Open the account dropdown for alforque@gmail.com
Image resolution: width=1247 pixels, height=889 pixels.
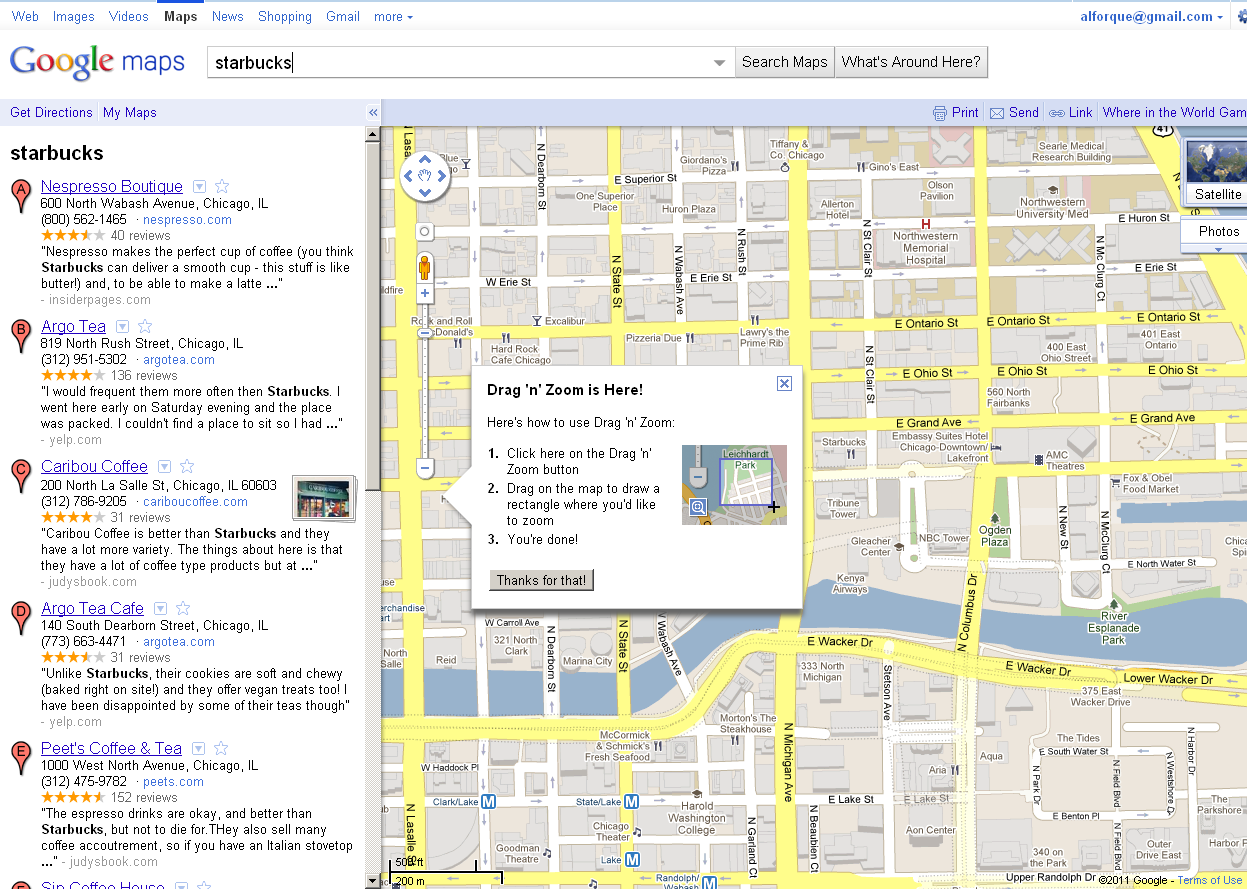pyautogui.click(x=1152, y=16)
